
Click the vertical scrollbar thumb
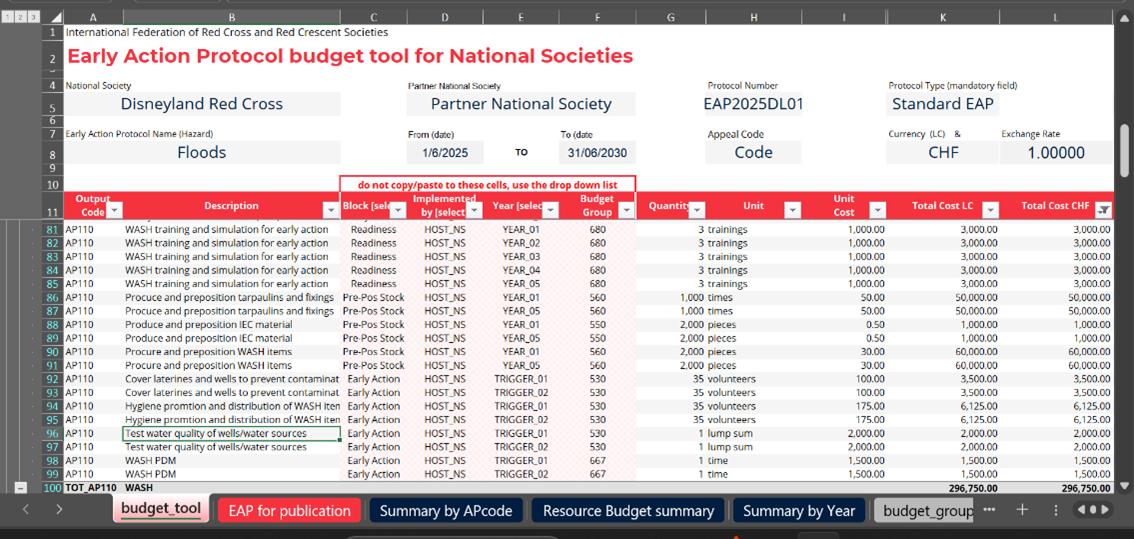[x=1125, y=150]
